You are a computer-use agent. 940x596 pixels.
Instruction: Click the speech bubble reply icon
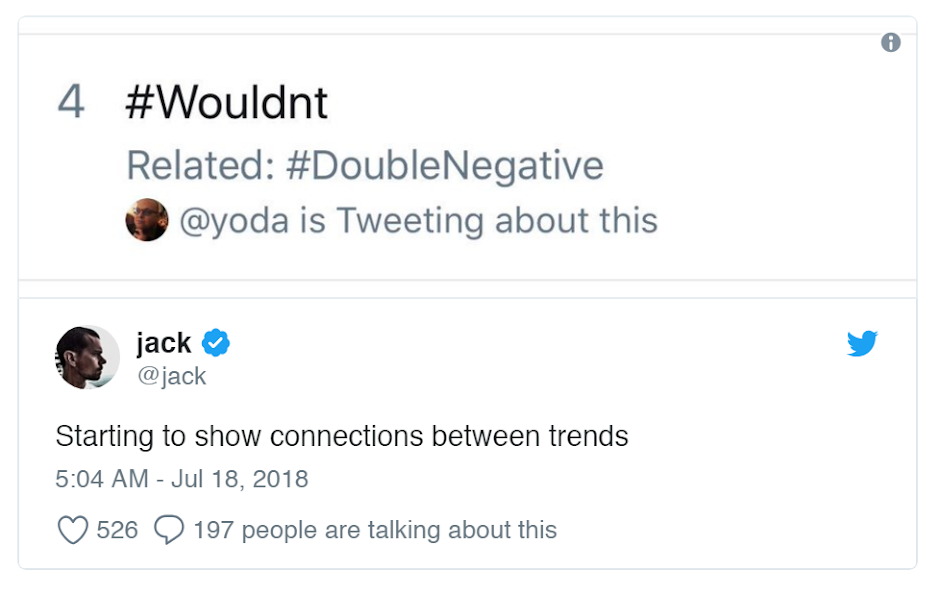click(x=169, y=529)
